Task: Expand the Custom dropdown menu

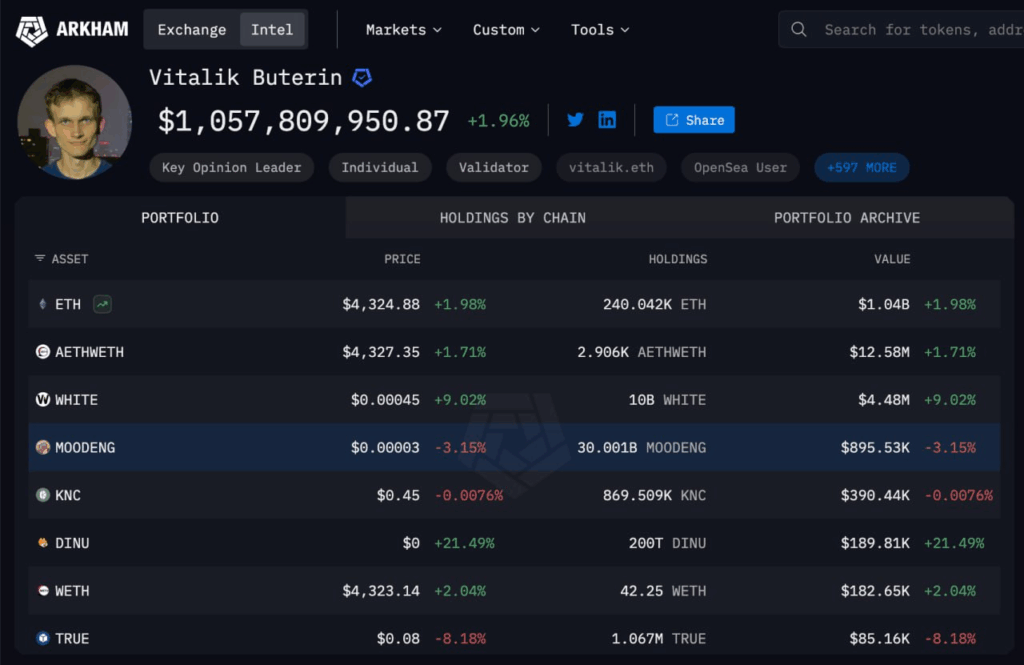Action: pyautogui.click(x=506, y=30)
